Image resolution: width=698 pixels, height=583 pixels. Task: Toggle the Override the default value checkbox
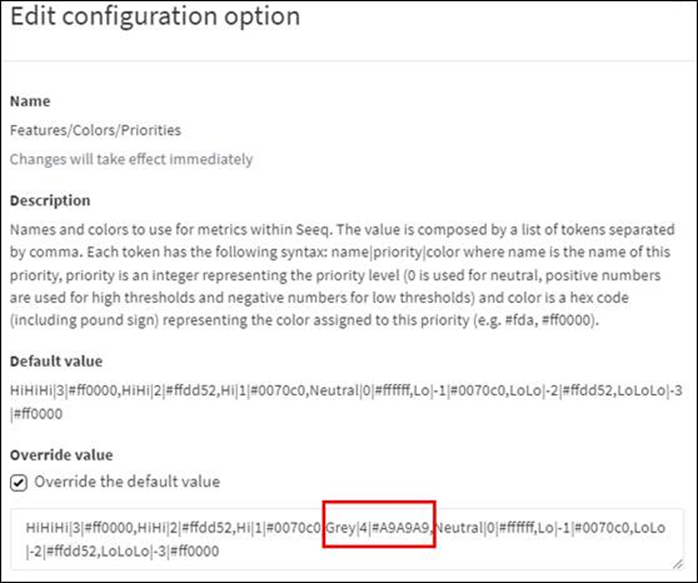tap(19, 482)
